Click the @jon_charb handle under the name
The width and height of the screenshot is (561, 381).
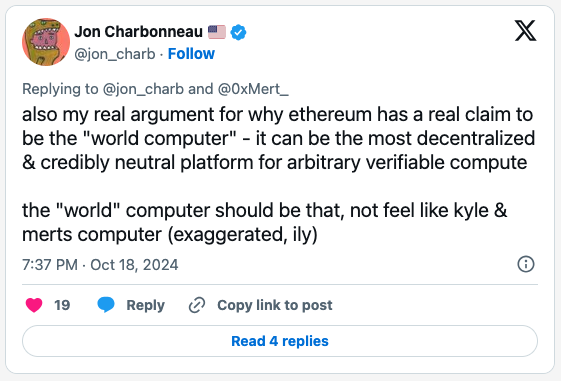(x=114, y=54)
